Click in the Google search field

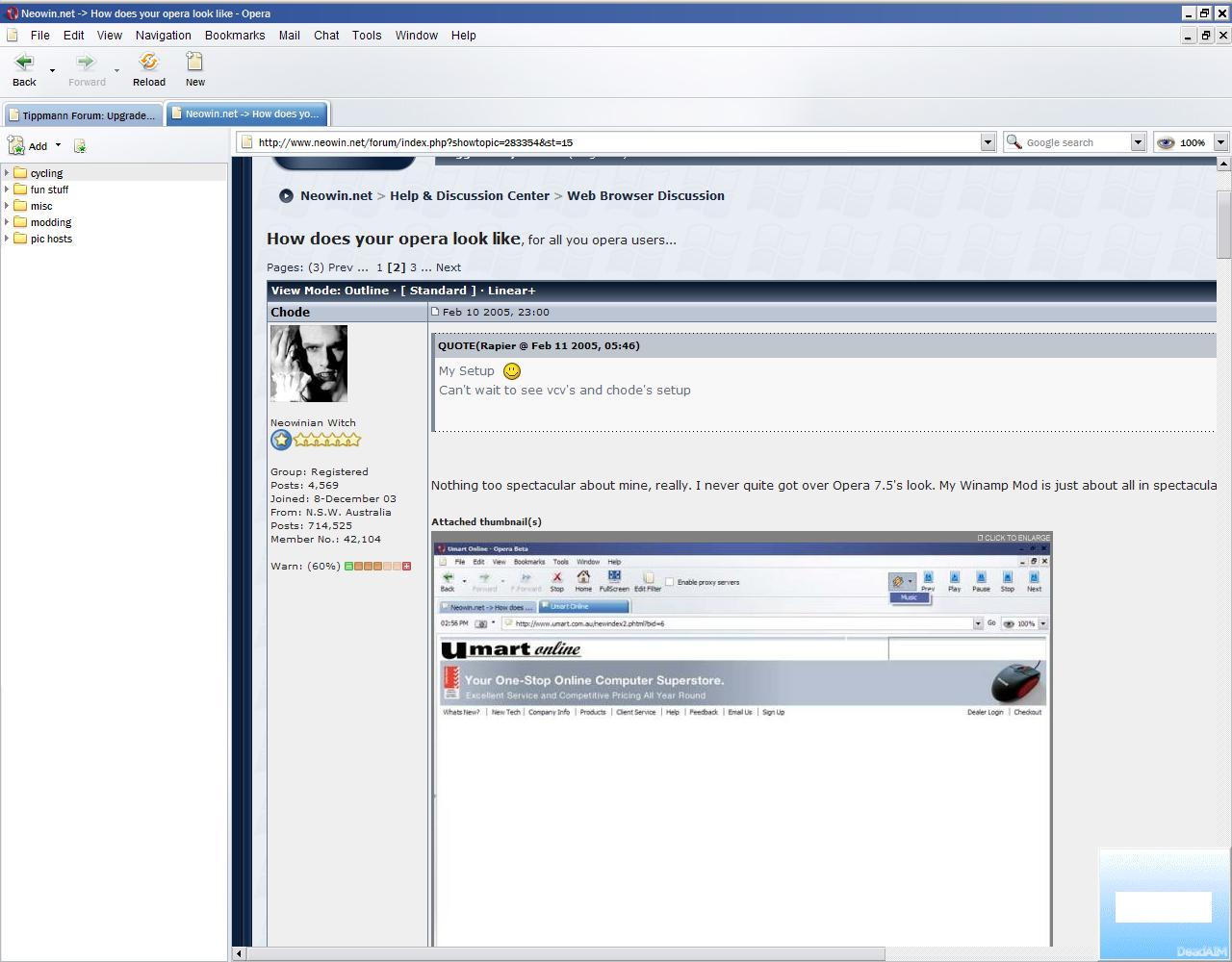[x=1076, y=142]
